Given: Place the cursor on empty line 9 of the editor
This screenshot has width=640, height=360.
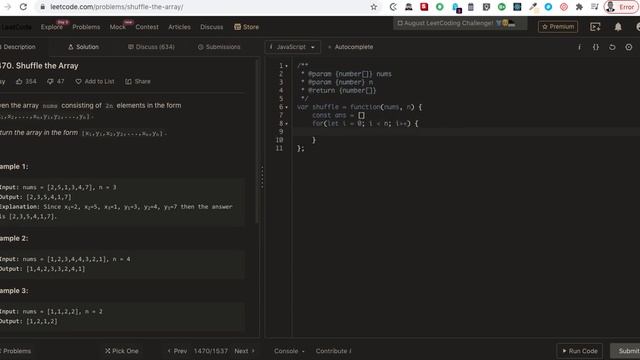Looking at the screenshot, I should 465,131.
